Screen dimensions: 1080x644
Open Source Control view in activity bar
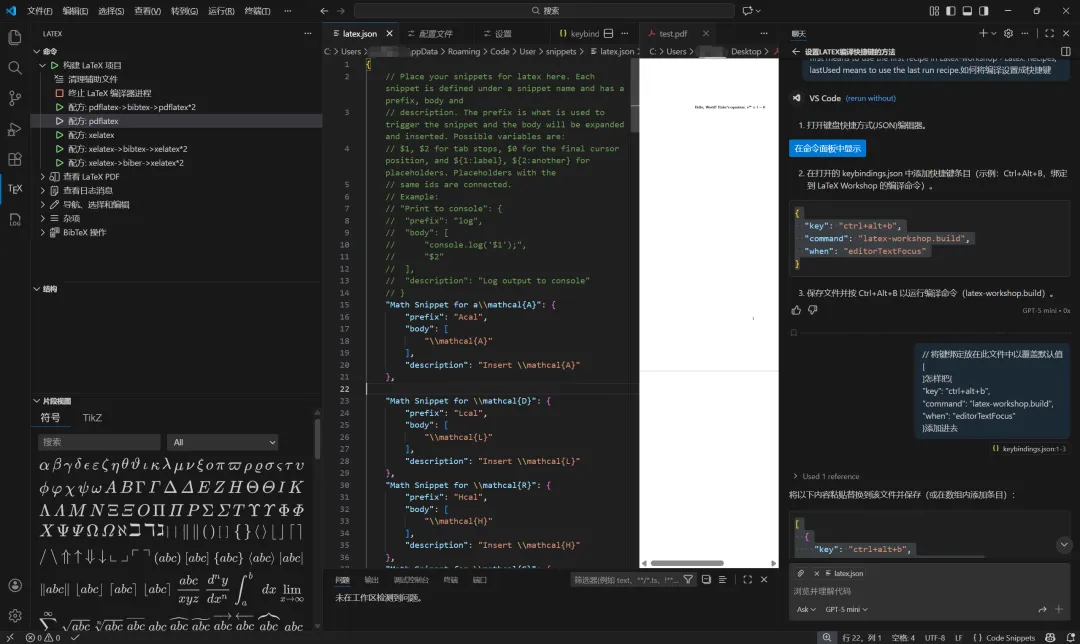coord(15,98)
